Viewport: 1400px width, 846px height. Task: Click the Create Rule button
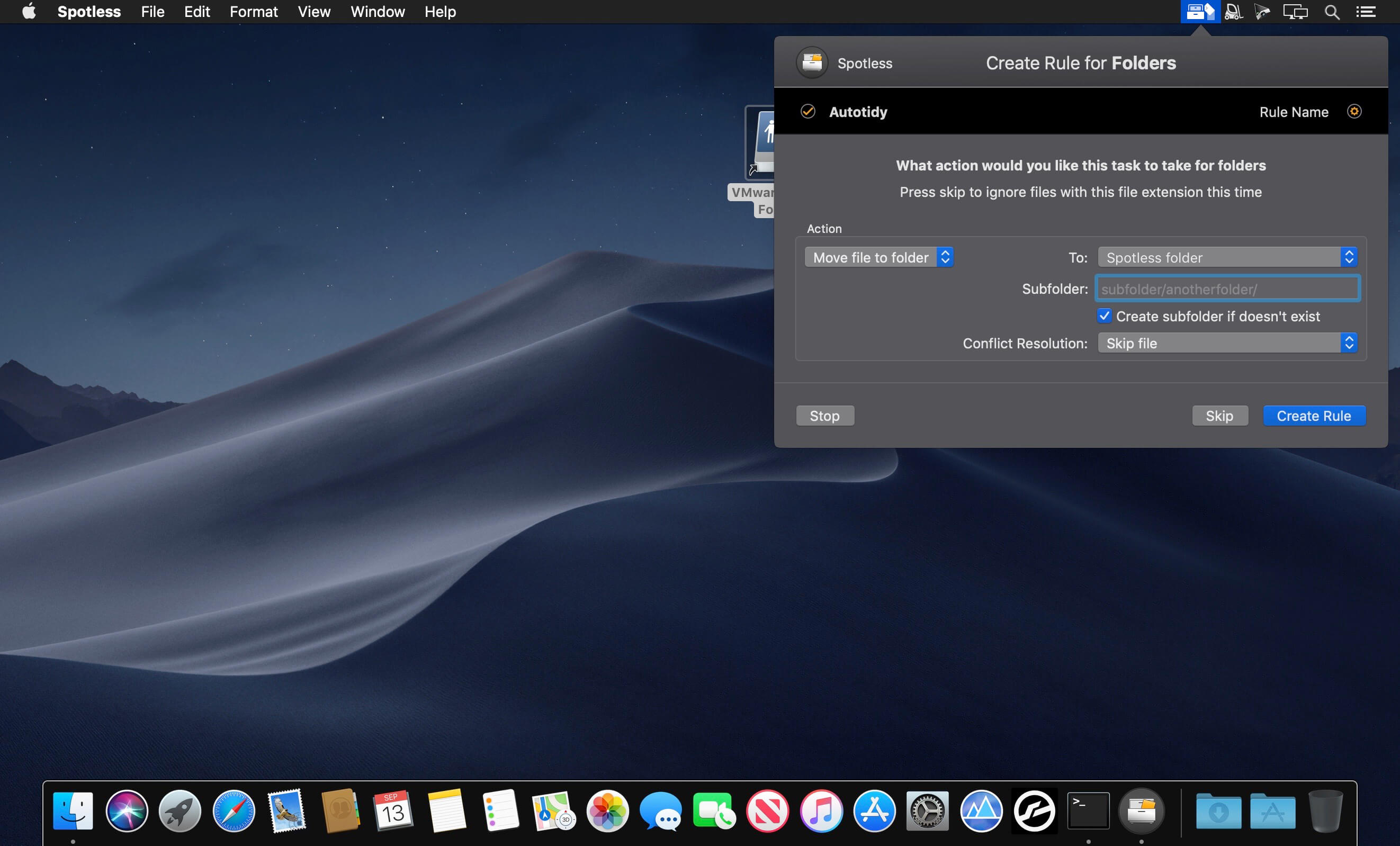(x=1314, y=416)
